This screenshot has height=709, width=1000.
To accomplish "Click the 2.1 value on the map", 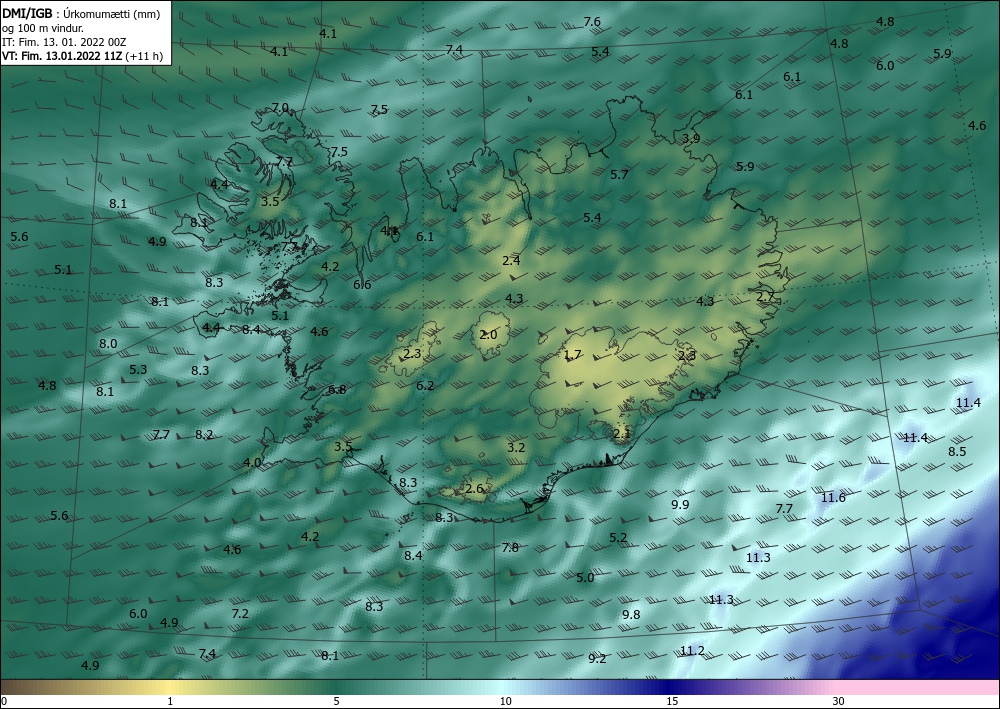I will 621,434.
